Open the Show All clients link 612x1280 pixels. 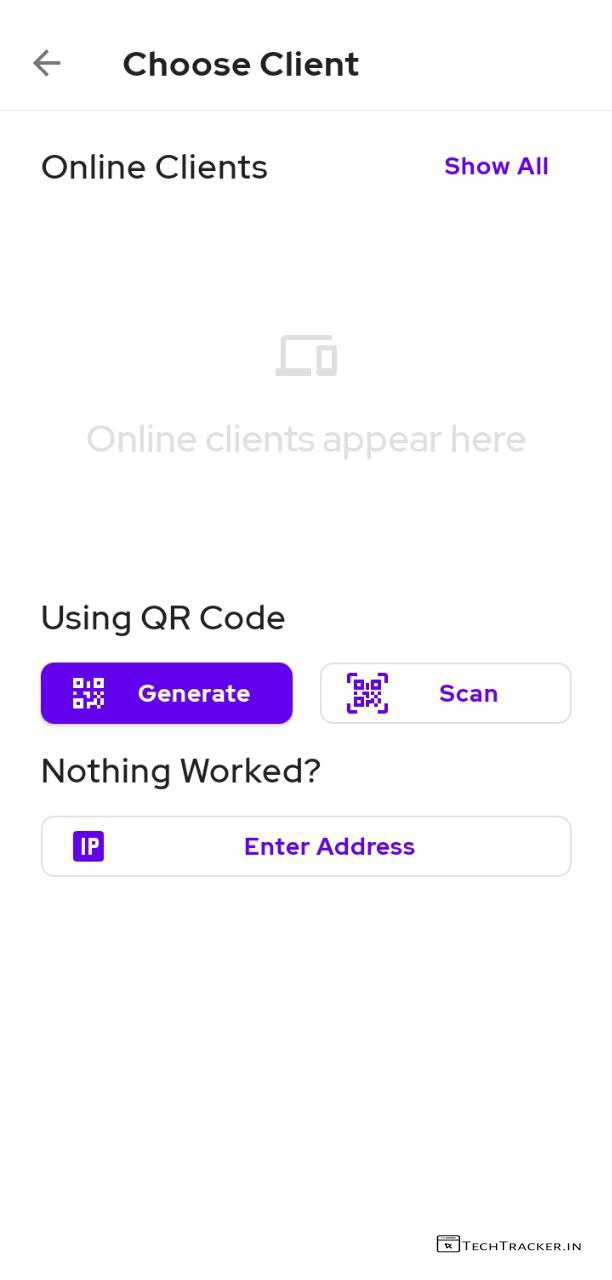click(496, 166)
